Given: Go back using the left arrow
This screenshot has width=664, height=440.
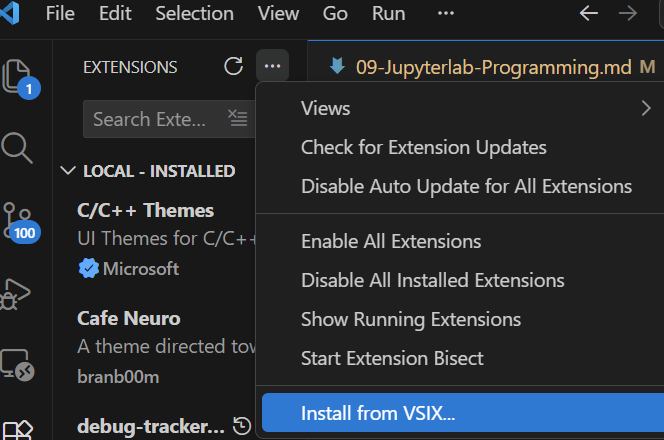Looking at the screenshot, I should 589,14.
